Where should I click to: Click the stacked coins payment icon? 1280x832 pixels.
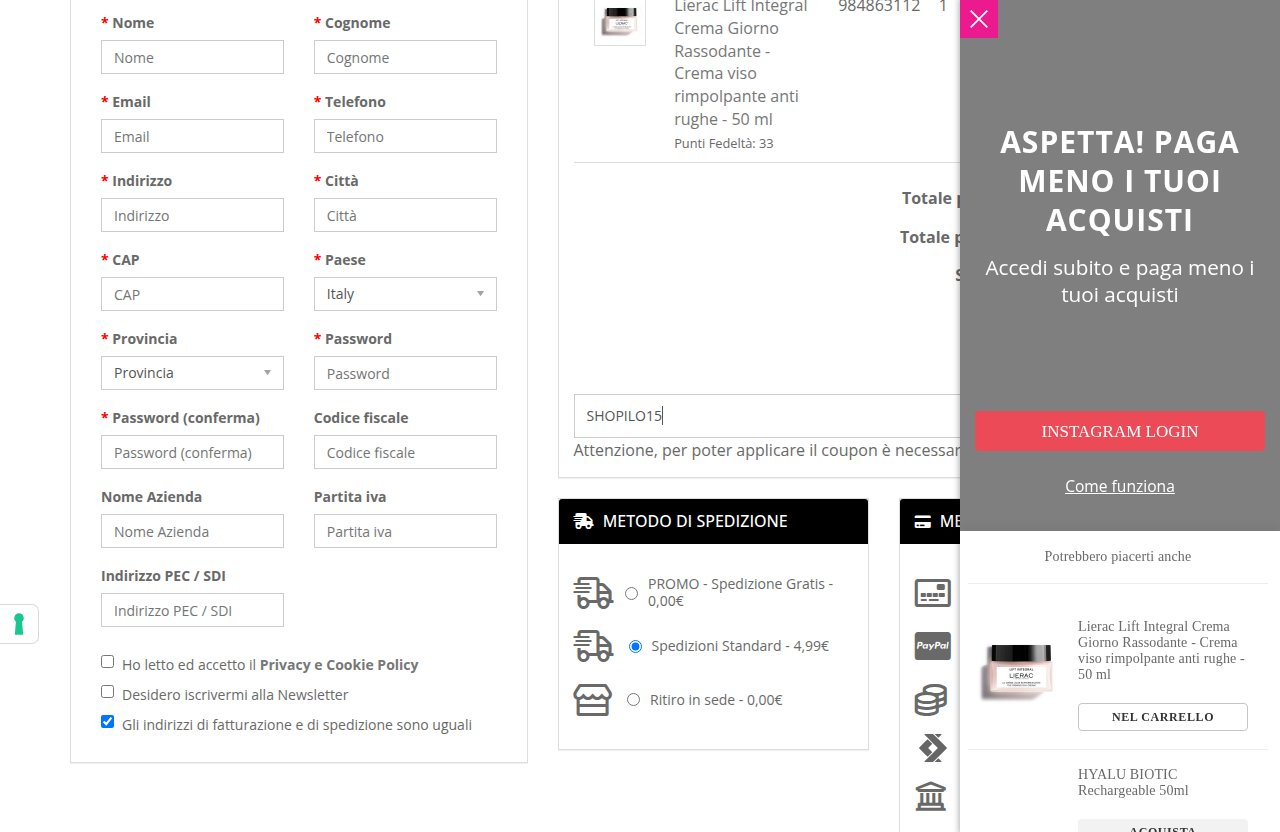tap(931, 700)
